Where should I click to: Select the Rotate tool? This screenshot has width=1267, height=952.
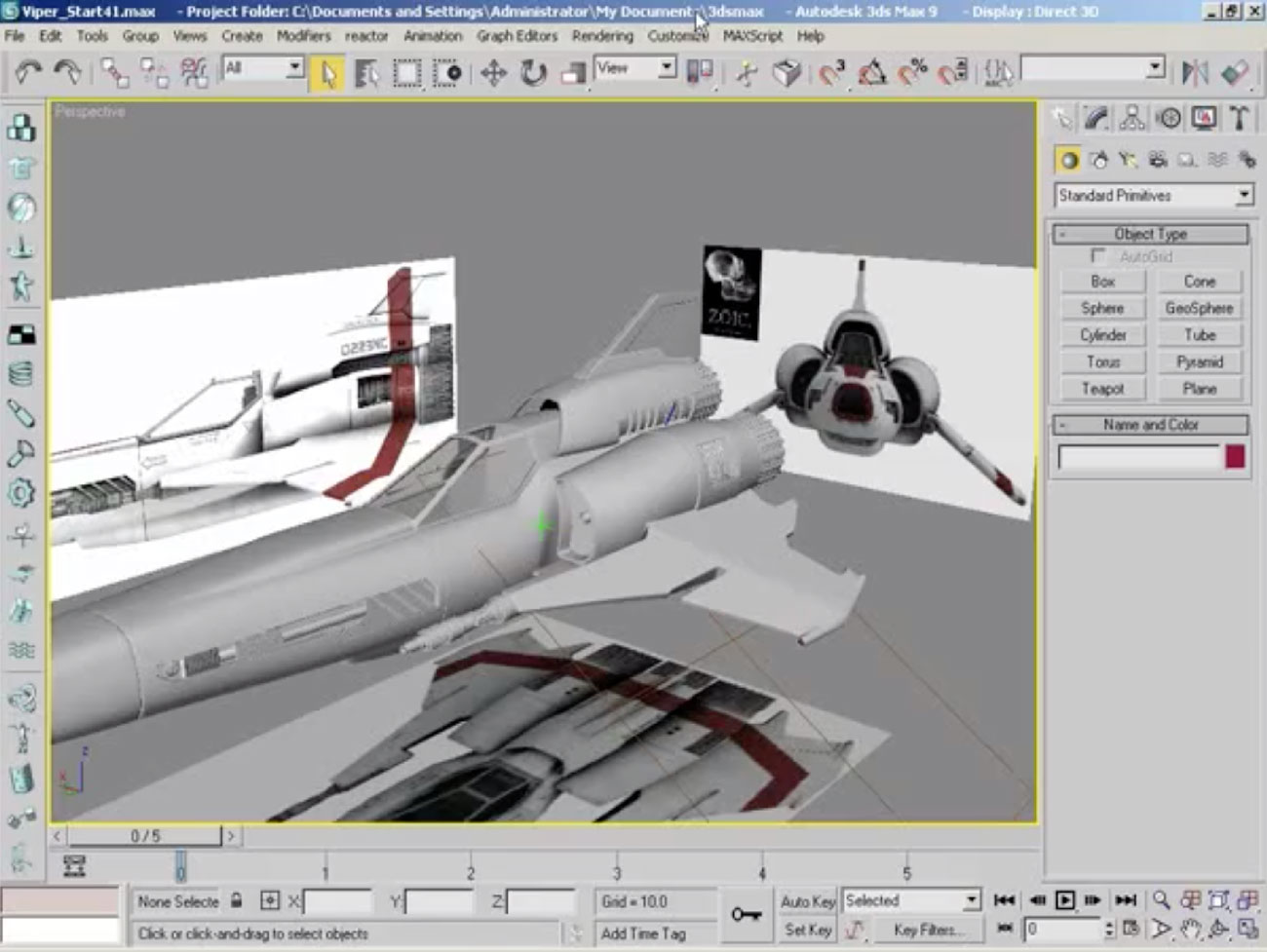(x=533, y=73)
